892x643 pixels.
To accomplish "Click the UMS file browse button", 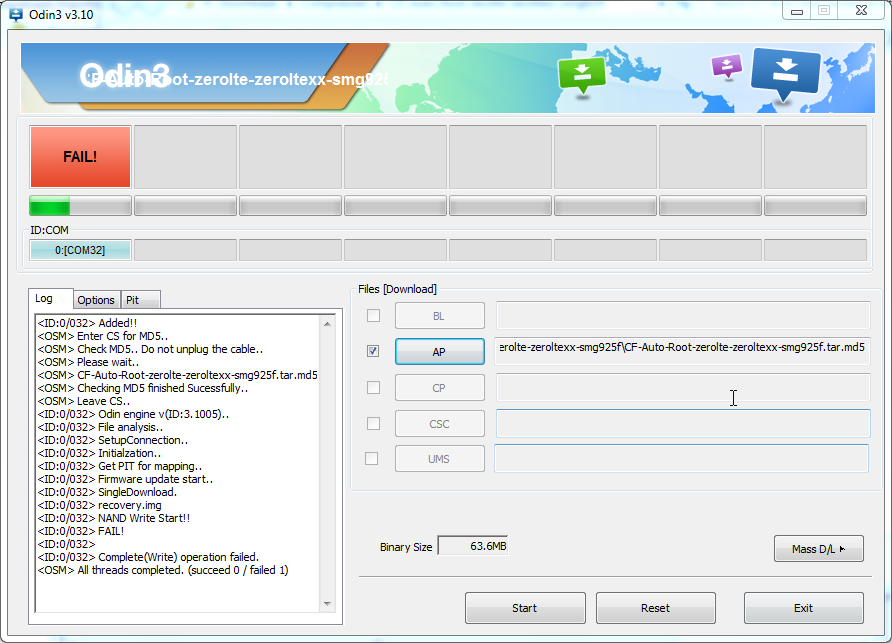I will point(440,459).
